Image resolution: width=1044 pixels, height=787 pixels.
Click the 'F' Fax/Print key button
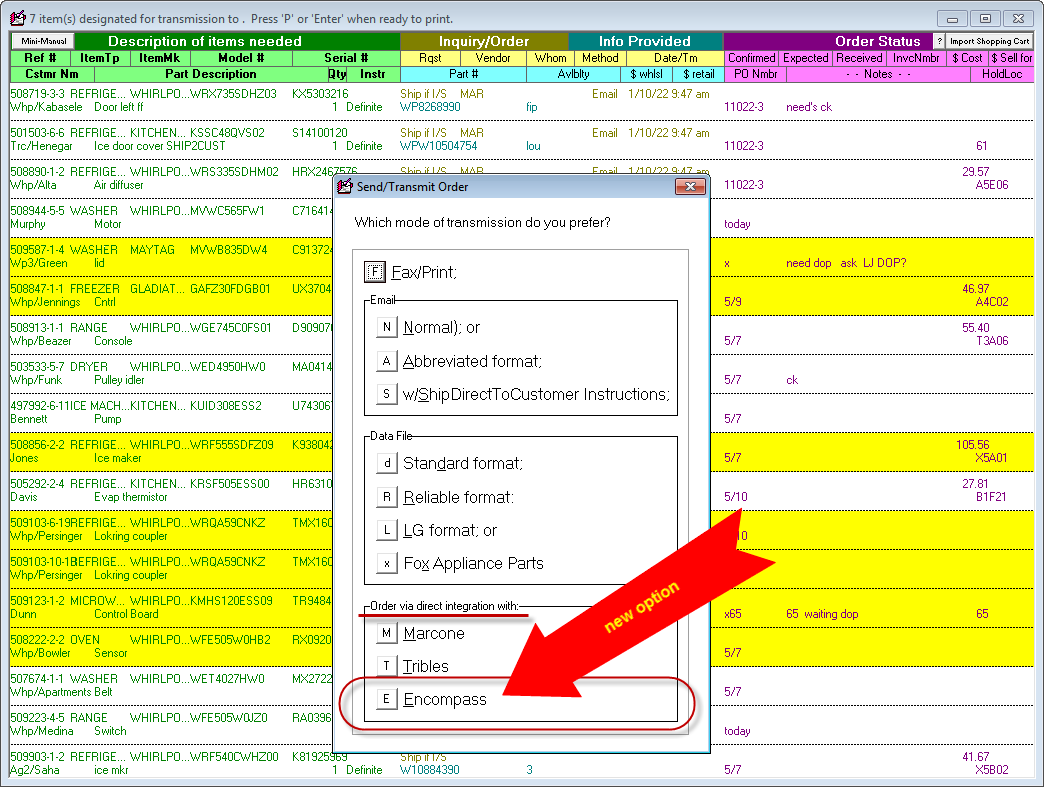(375, 271)
